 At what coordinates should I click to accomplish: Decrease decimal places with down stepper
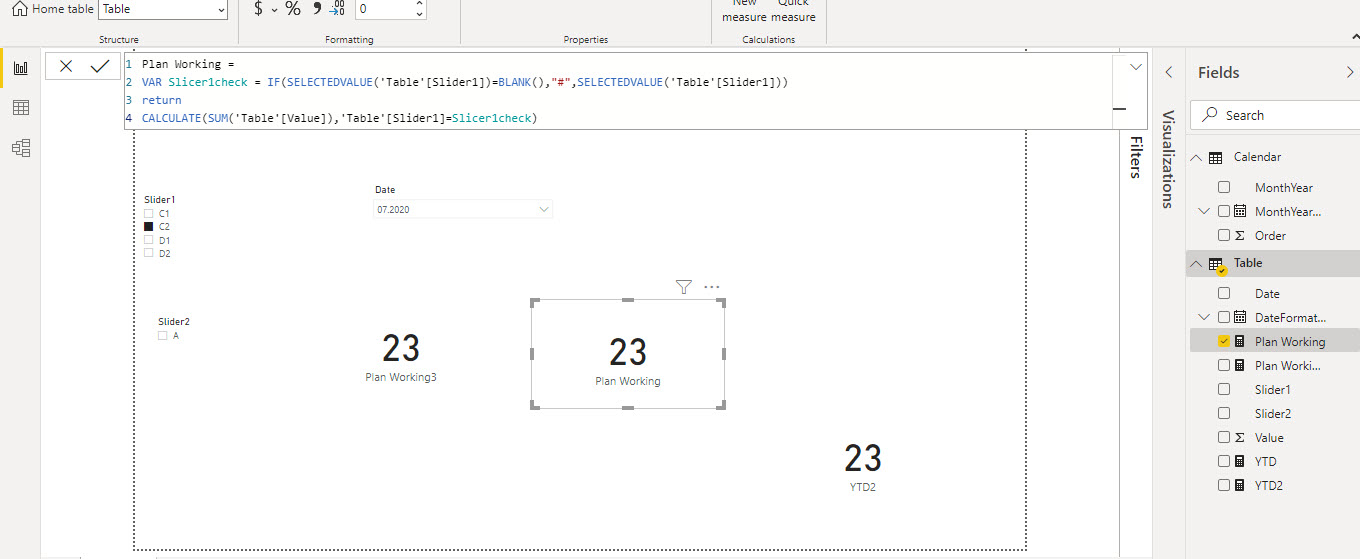pos(419,15)
